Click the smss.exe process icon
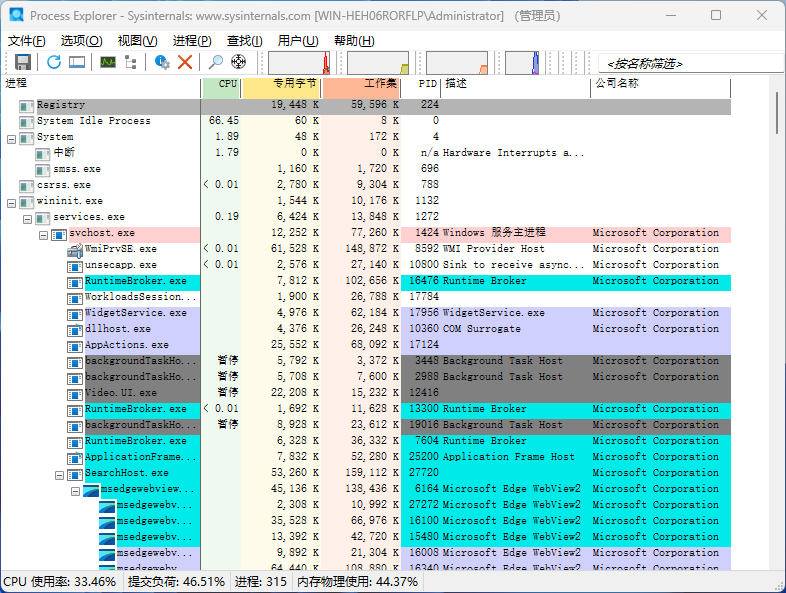This screenshot has width=786, height=593. tap(42, 170)
